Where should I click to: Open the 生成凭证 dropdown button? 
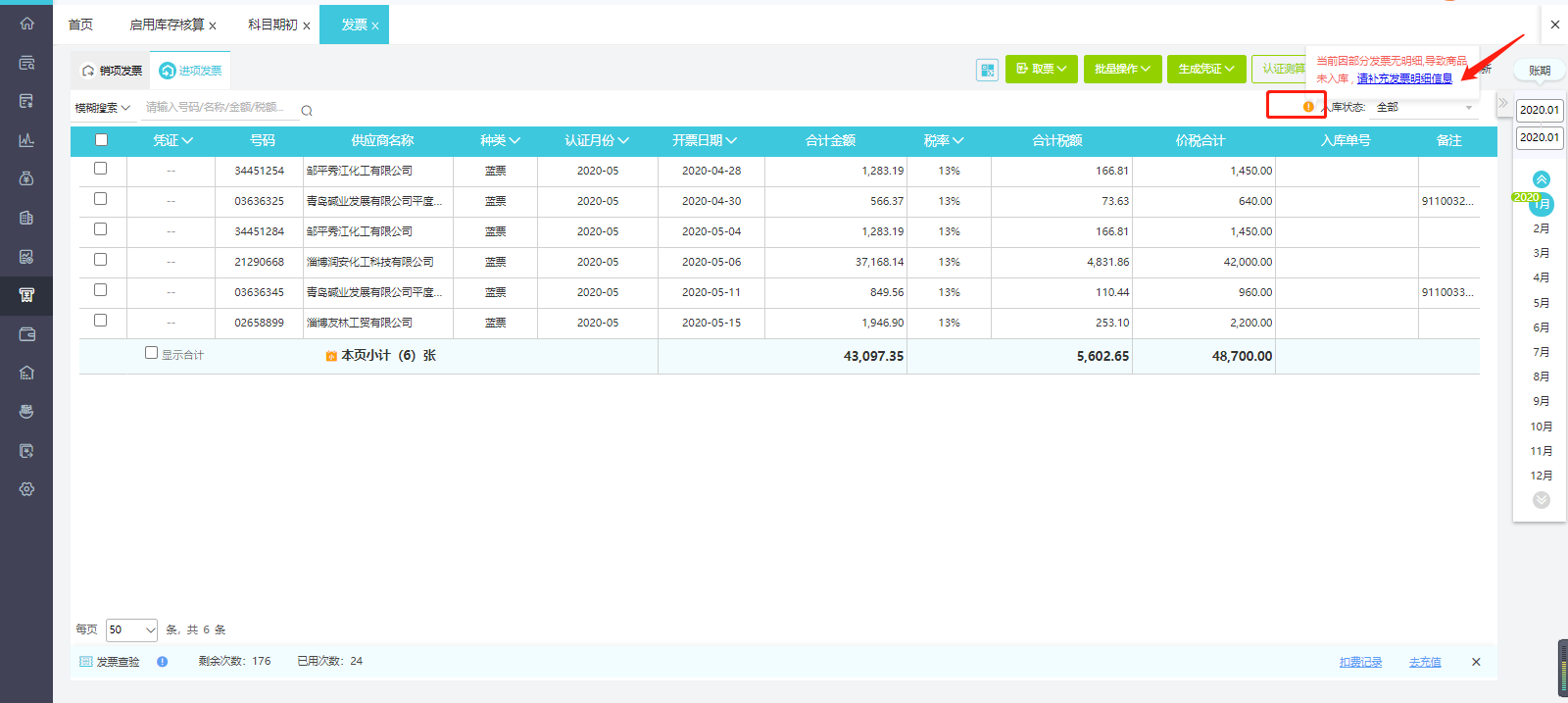tap(1207, 69)
